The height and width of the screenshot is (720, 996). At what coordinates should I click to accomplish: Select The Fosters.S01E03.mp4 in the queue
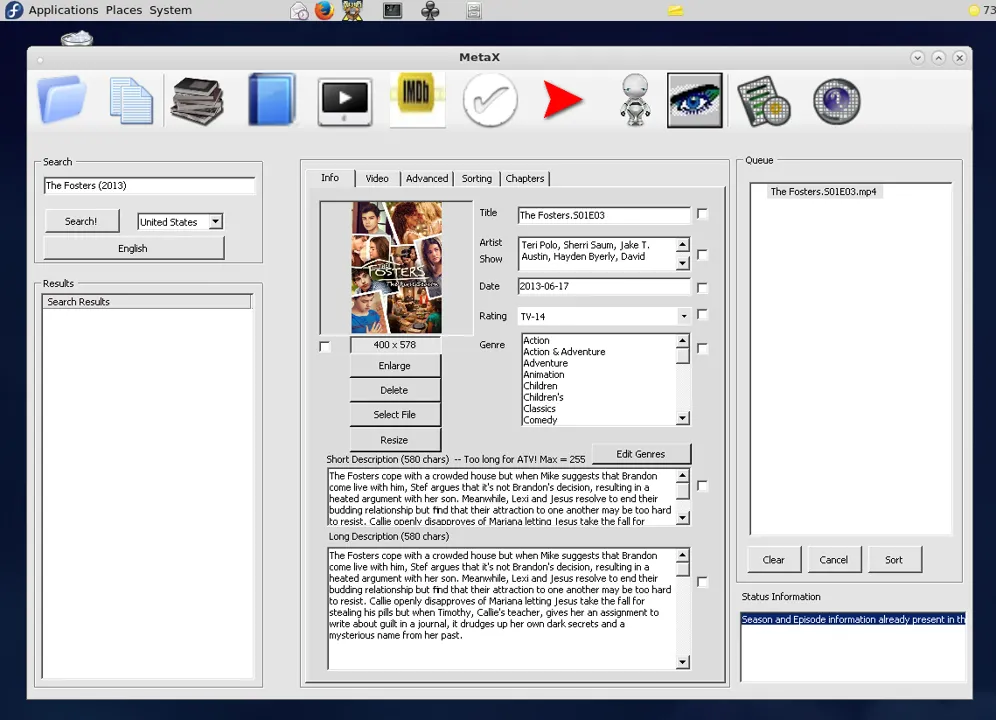[x=823, y=191]
